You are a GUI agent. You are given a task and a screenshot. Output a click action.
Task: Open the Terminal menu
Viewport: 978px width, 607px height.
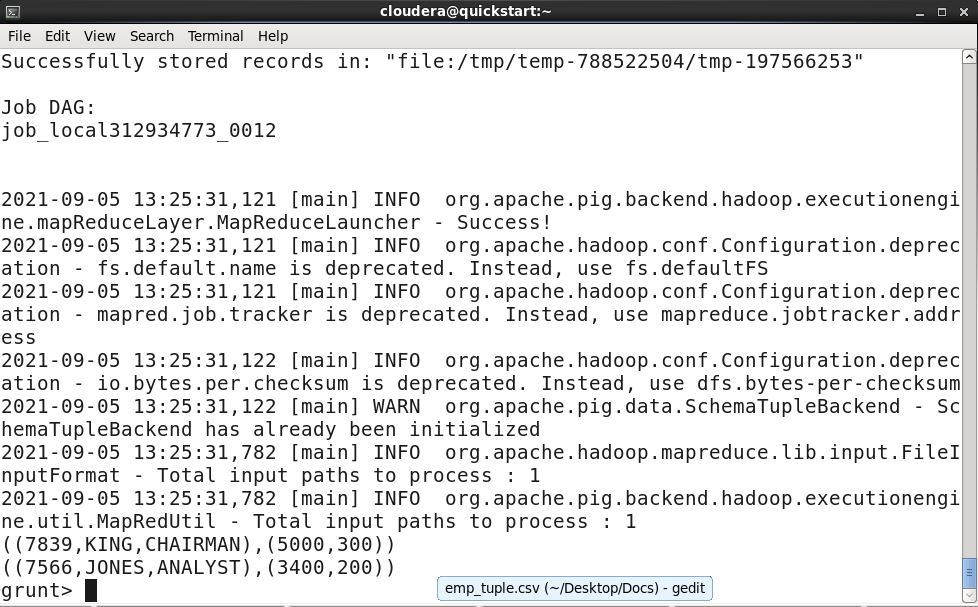click(215, 36)
